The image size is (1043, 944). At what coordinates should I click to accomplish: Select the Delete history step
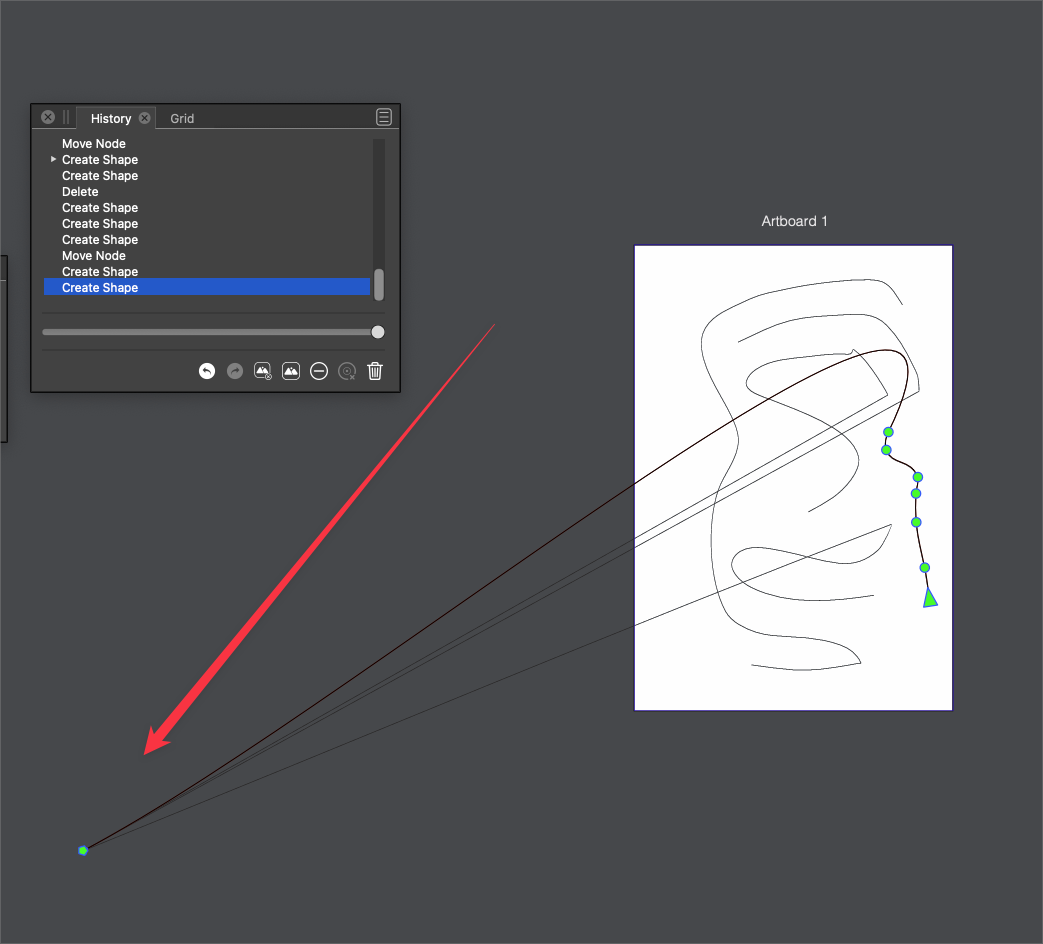coord(80,192)
